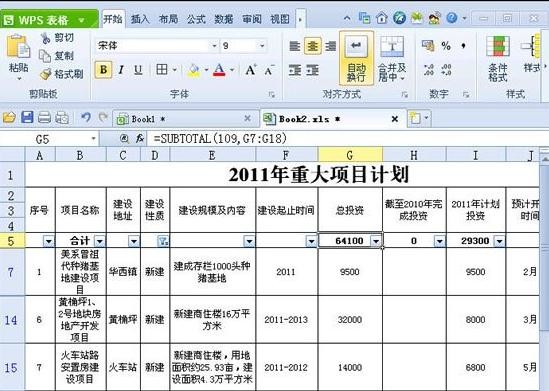This screenshot has width=549, height=391.
Task: Click the fx insert function icon
Action: pyautogui.click(x=140, y=139)
